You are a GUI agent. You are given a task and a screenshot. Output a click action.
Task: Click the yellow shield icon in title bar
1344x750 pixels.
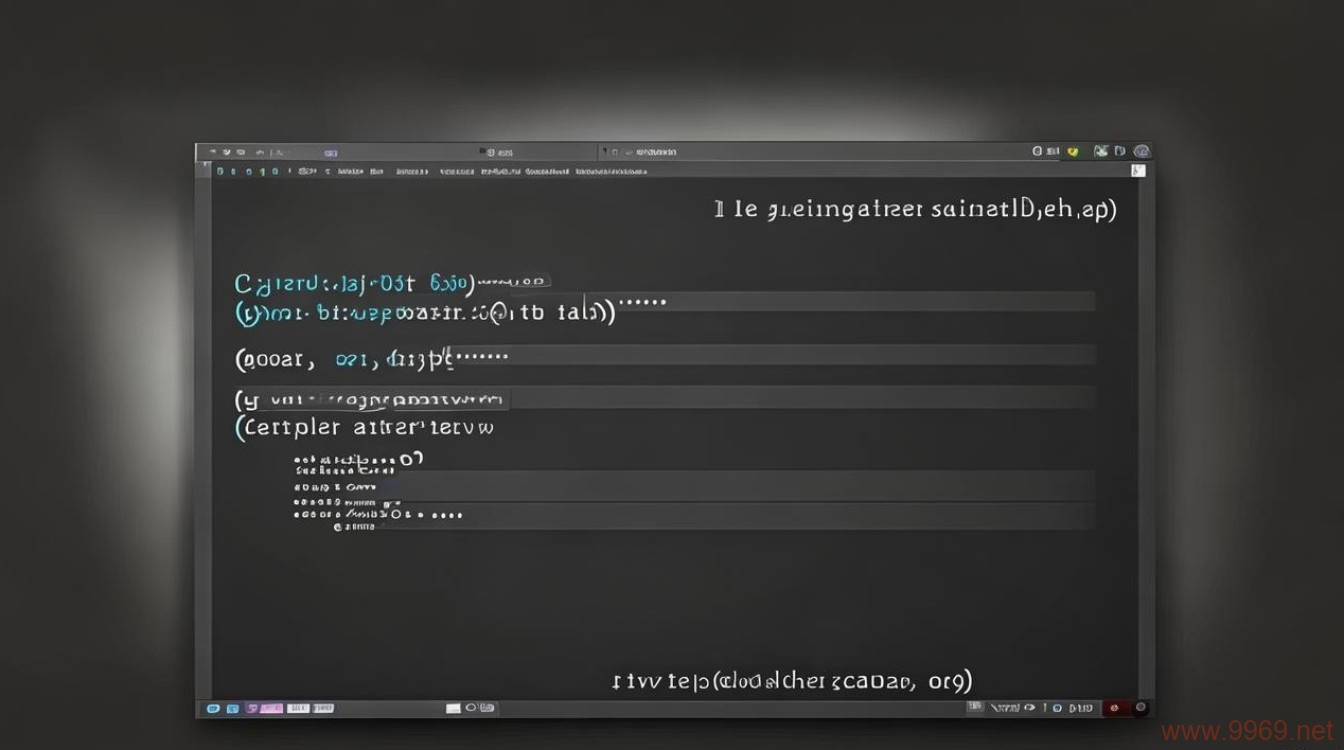click(x=1073, y=152)
